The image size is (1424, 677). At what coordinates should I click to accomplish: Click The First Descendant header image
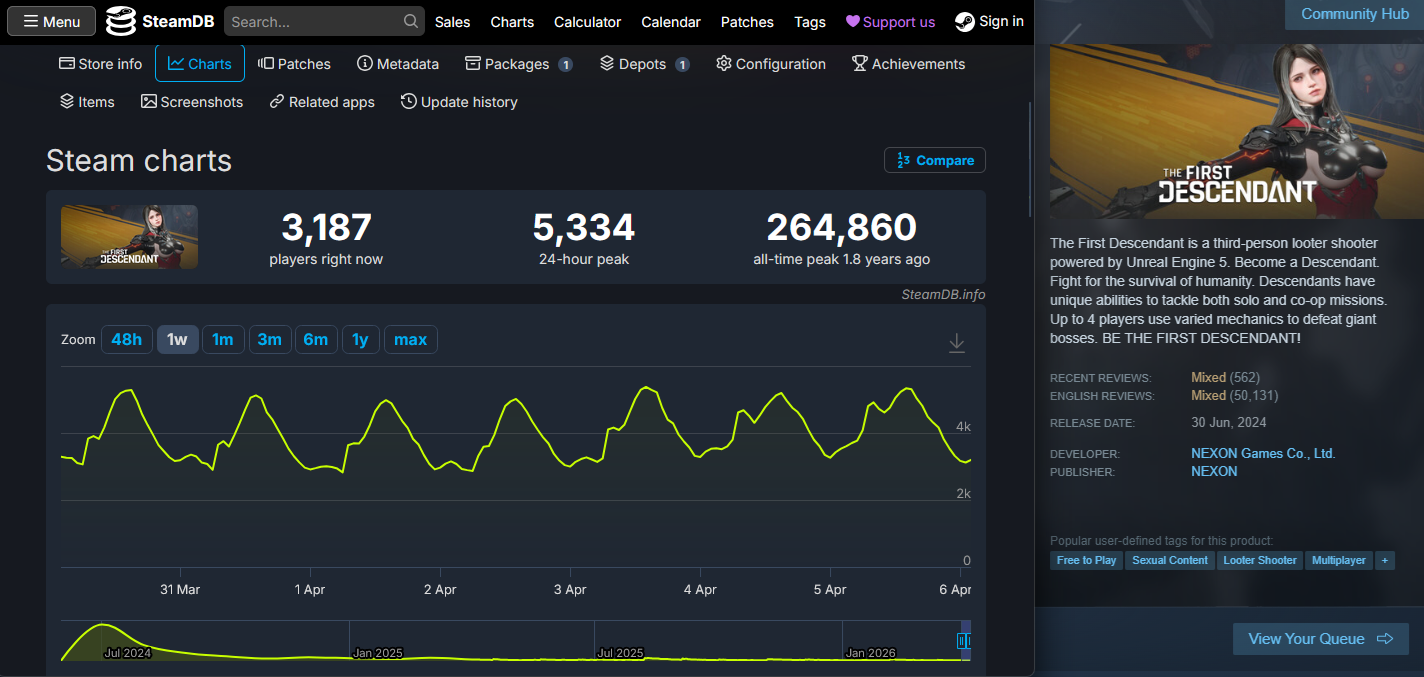click(1236, 131)
